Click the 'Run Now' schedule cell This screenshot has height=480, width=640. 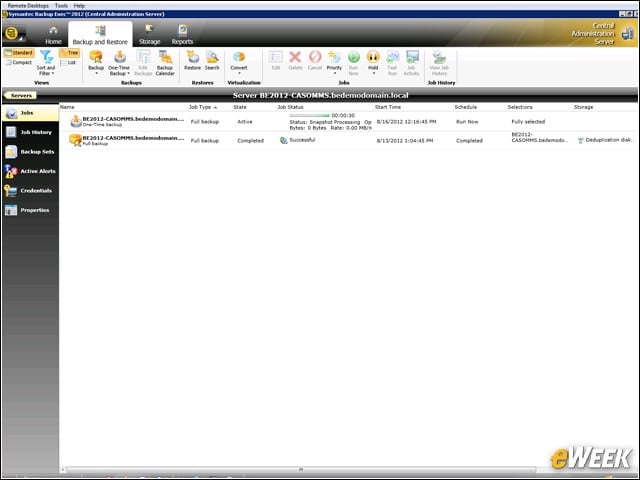pyautogui.click(x=467, y=122)
